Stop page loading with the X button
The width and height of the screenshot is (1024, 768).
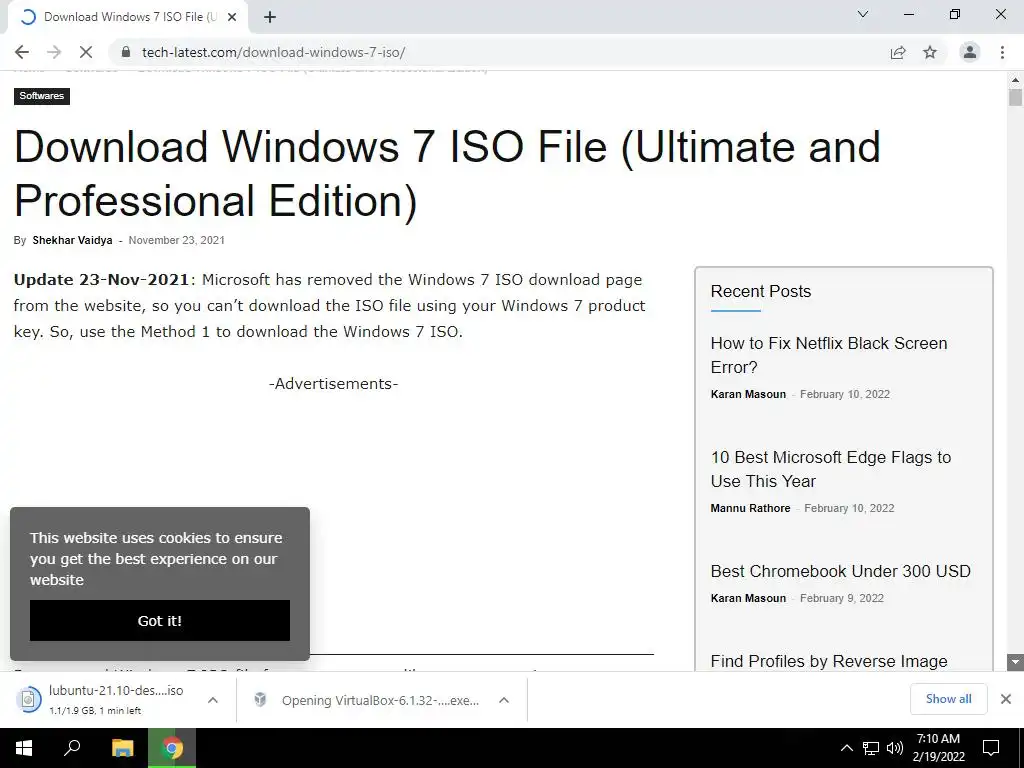(x=86, y=52)
